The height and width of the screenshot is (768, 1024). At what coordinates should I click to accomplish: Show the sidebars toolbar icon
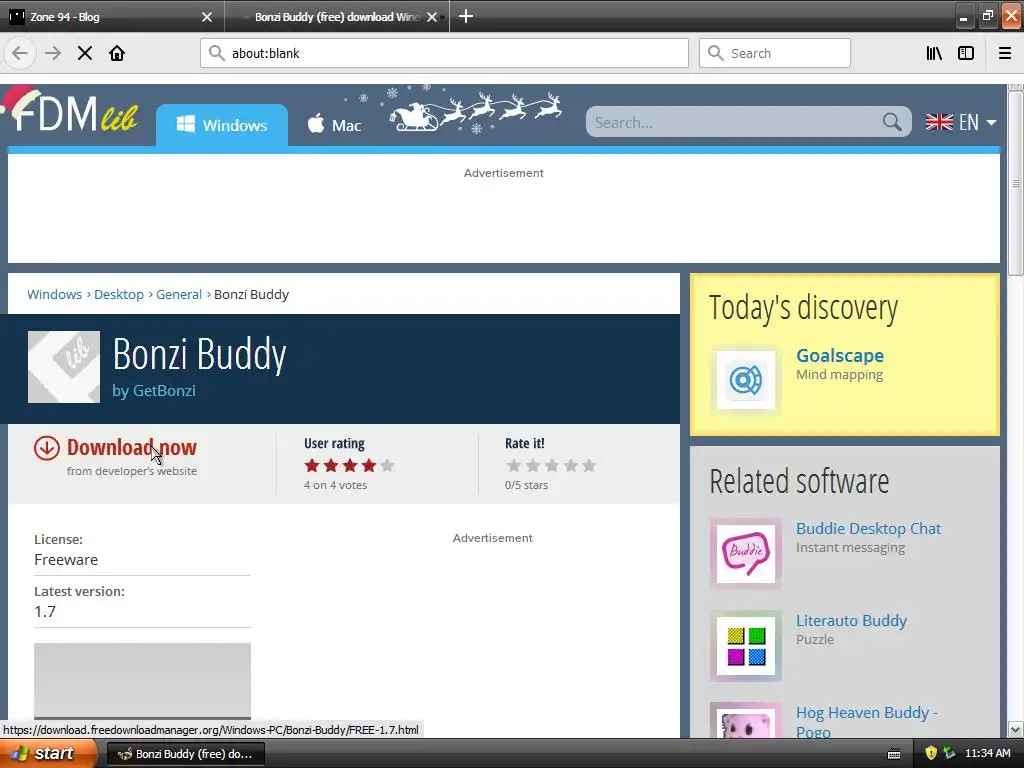click(x=966, y=53)
